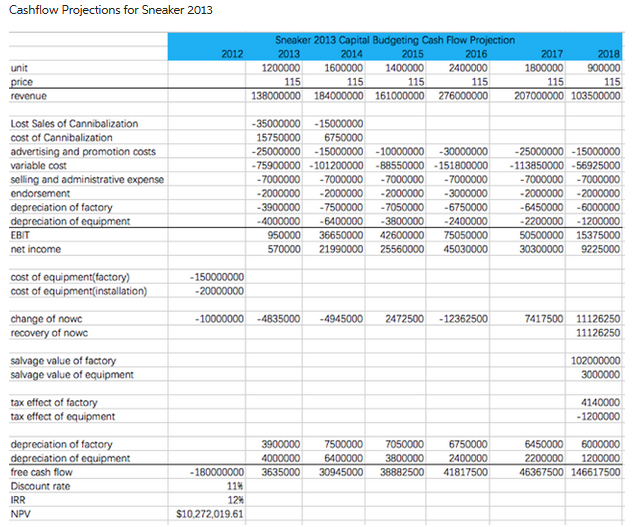Click 'recovery of nowc' row label
The height and width of the screenshot is (527, 632).
tap(49, 333)
